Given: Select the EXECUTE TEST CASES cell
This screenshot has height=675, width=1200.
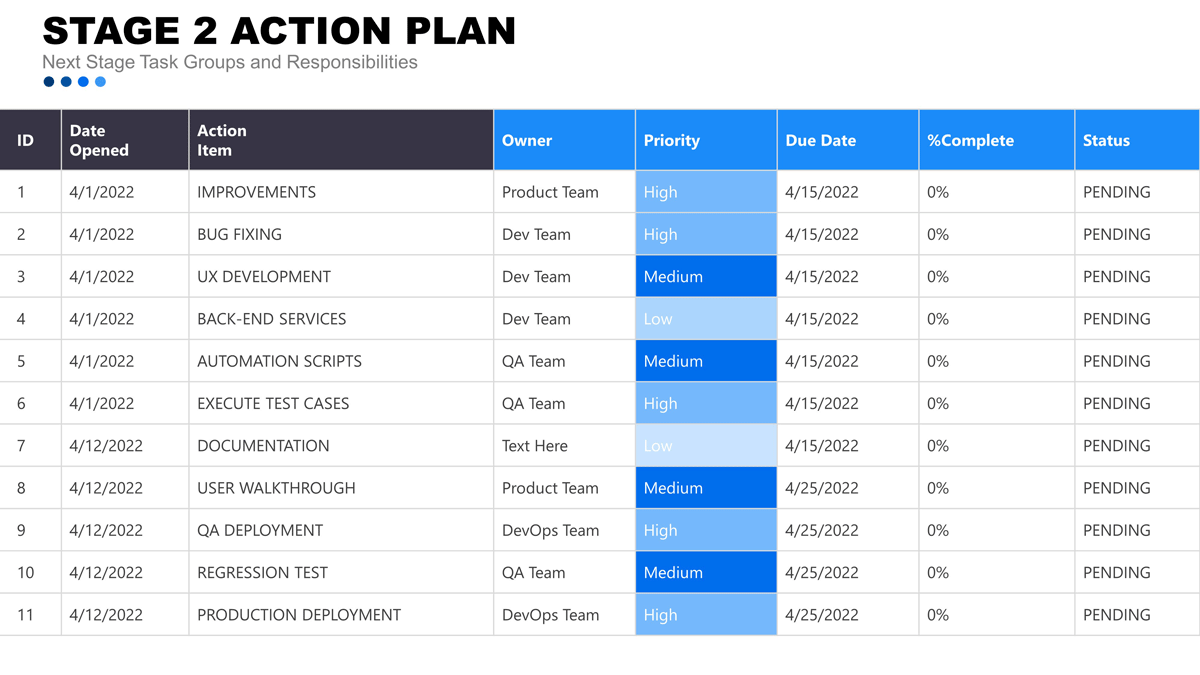Looking at the screenshot, I should pyautogui.click(x=341, y=403).
